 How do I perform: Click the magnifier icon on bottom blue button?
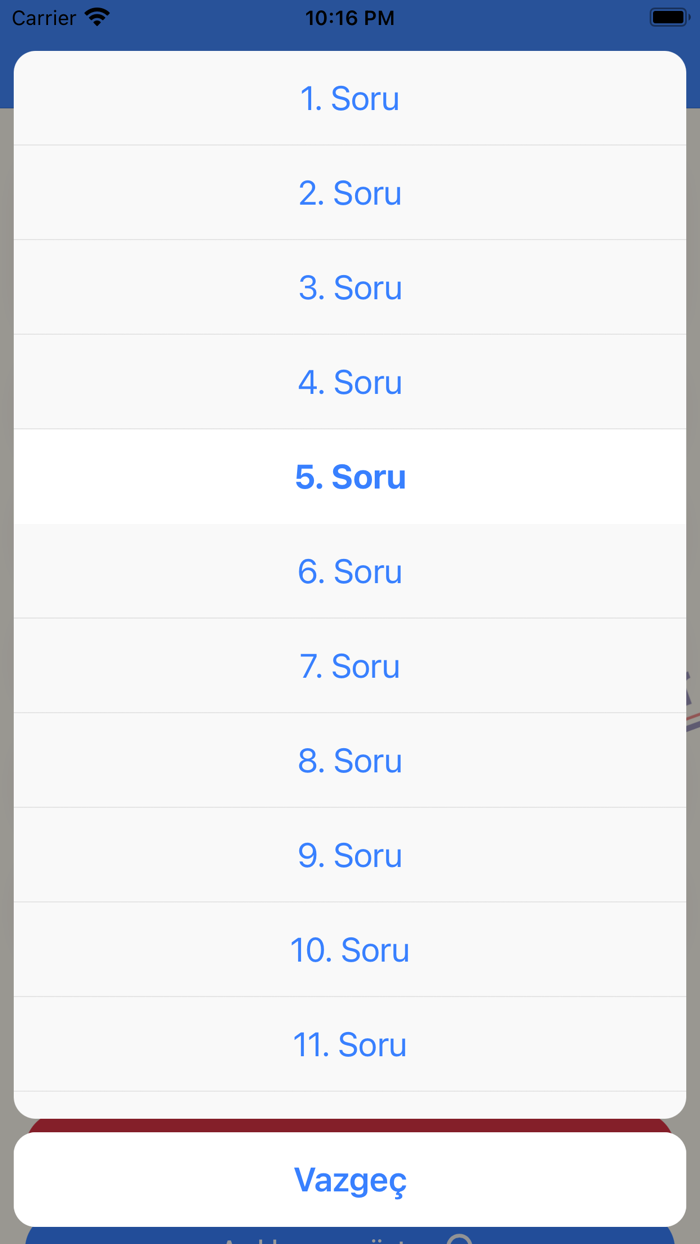[x=459, y=1239]
